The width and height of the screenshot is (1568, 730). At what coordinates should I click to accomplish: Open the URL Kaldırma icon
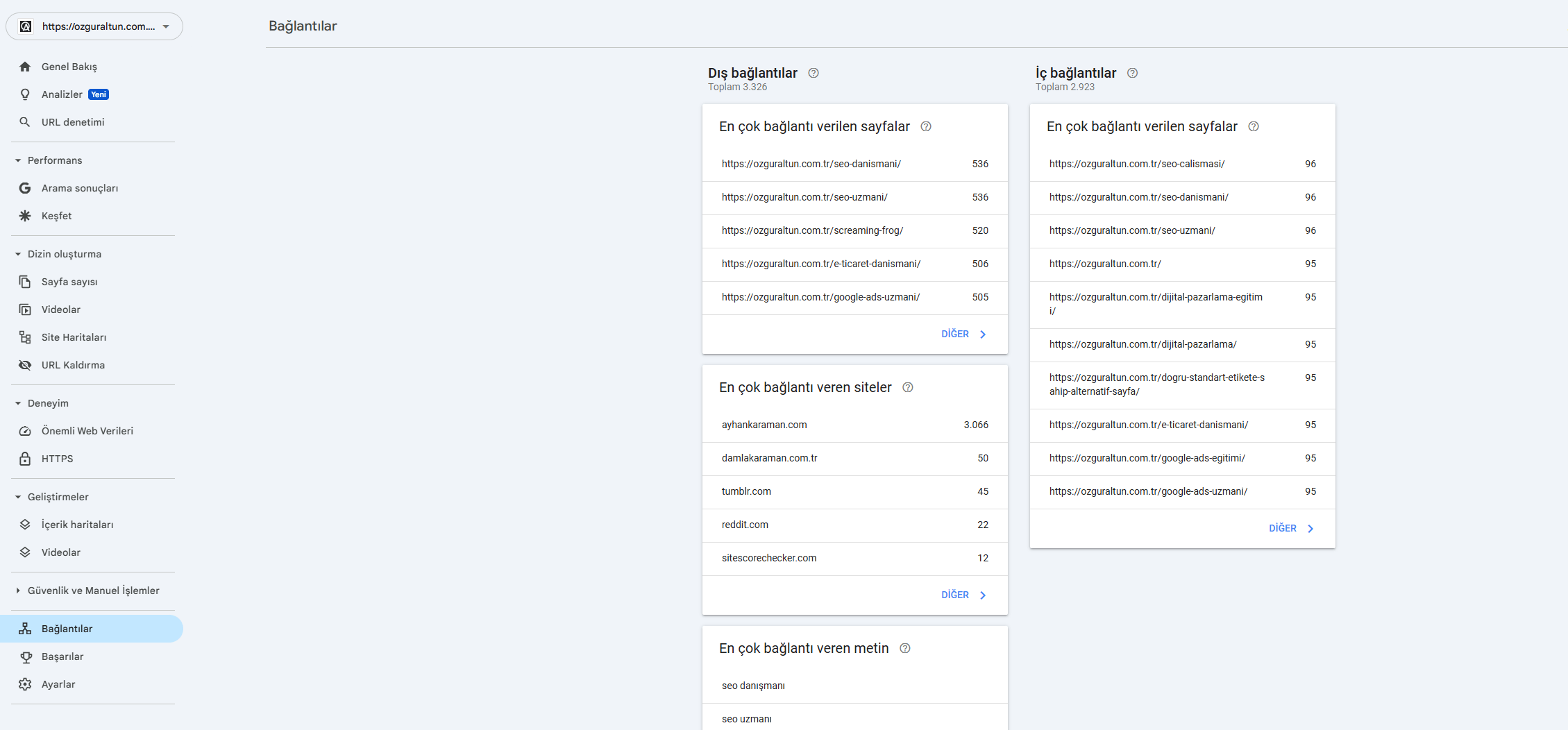point(25,365)
